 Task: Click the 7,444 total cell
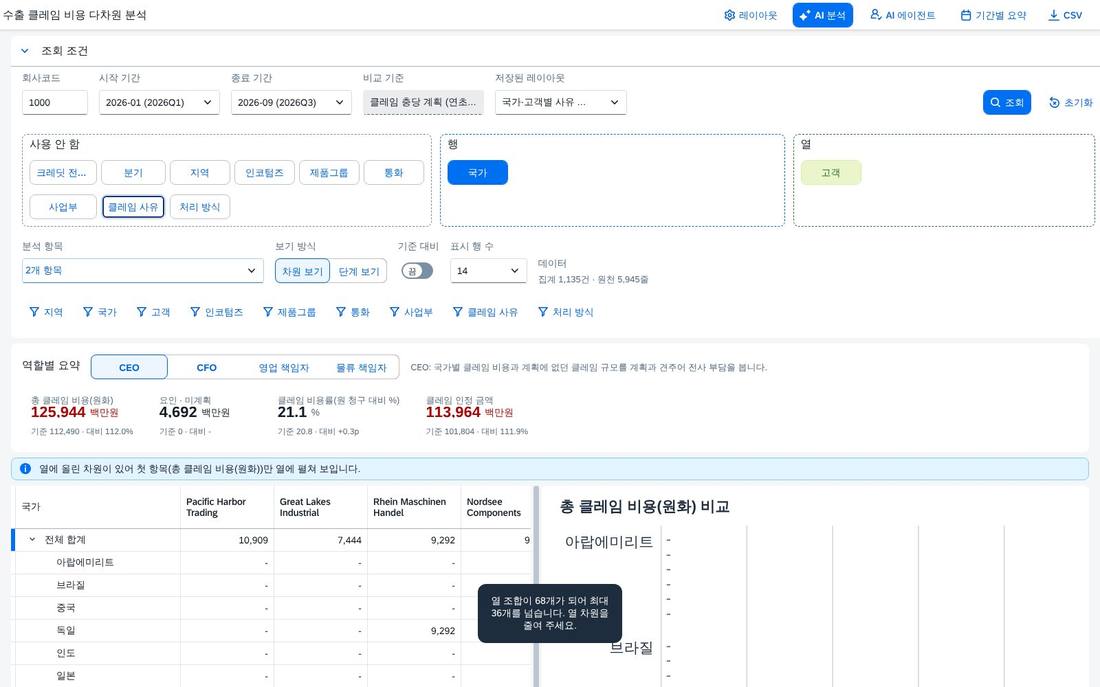[x=321, y=540]
